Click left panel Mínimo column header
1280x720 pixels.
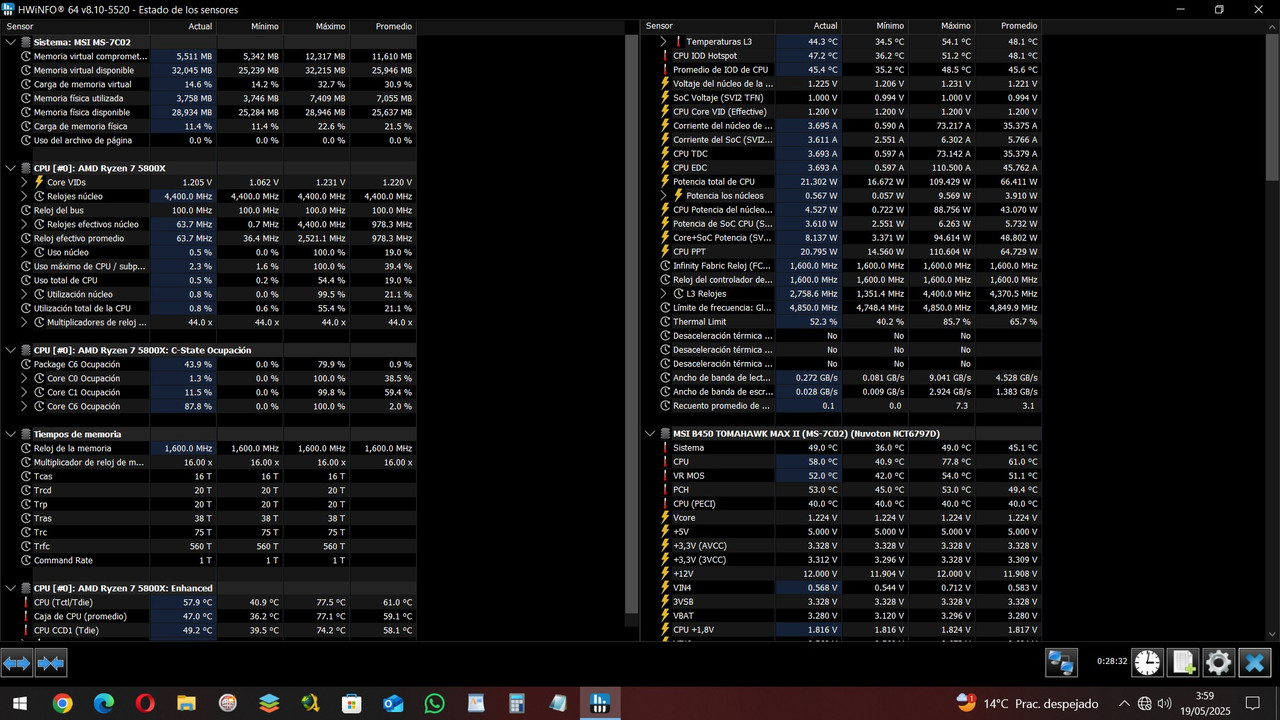[249, 26]
